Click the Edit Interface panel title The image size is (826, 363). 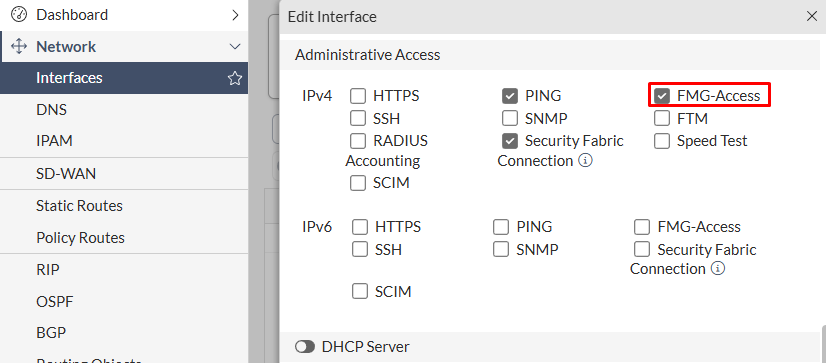332,17
